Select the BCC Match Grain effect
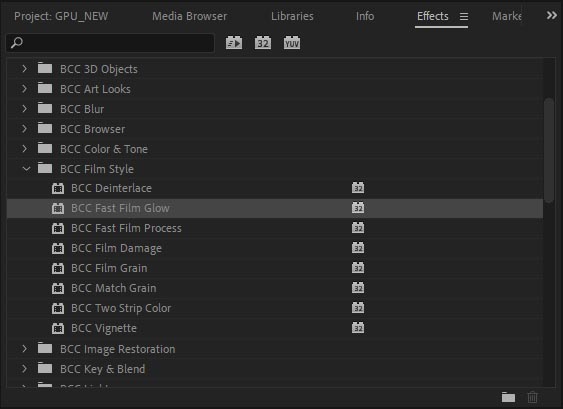The image size is (563, 409). [275, 288]
